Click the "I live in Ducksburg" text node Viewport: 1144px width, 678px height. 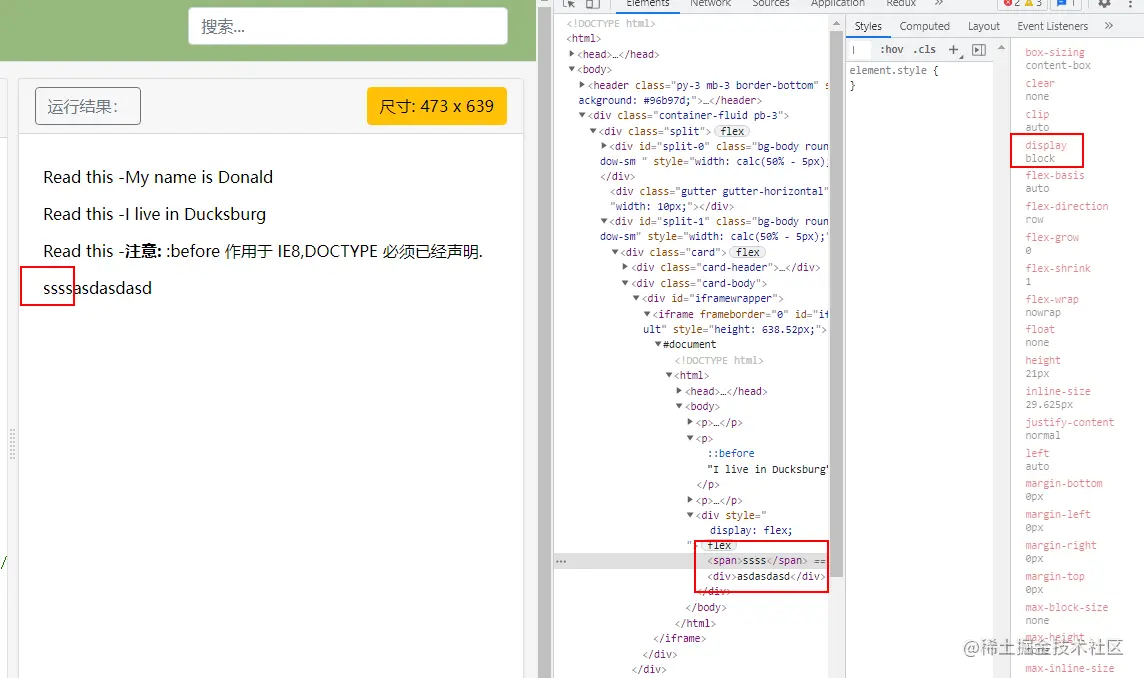(x=768, y=469)
